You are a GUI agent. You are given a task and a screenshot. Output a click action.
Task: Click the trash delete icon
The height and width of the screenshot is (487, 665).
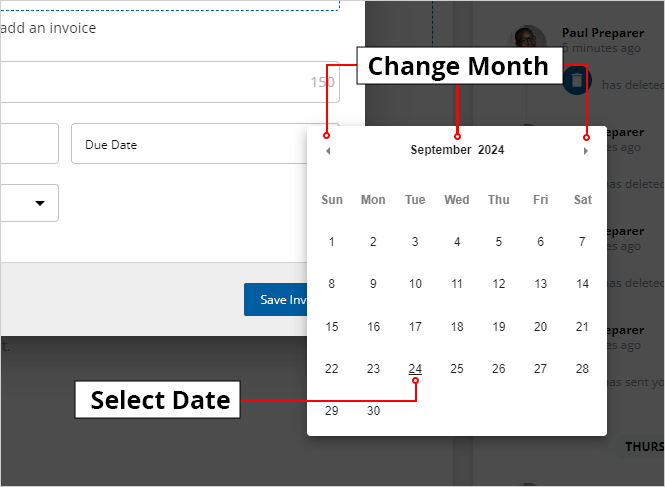point(576,80)
